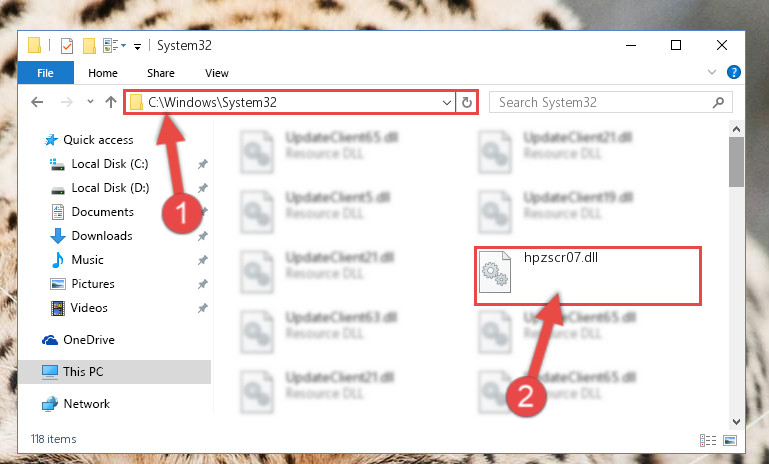Switch to Large icons view in status bar
769x464 pixels.
[x=730, y=440]
